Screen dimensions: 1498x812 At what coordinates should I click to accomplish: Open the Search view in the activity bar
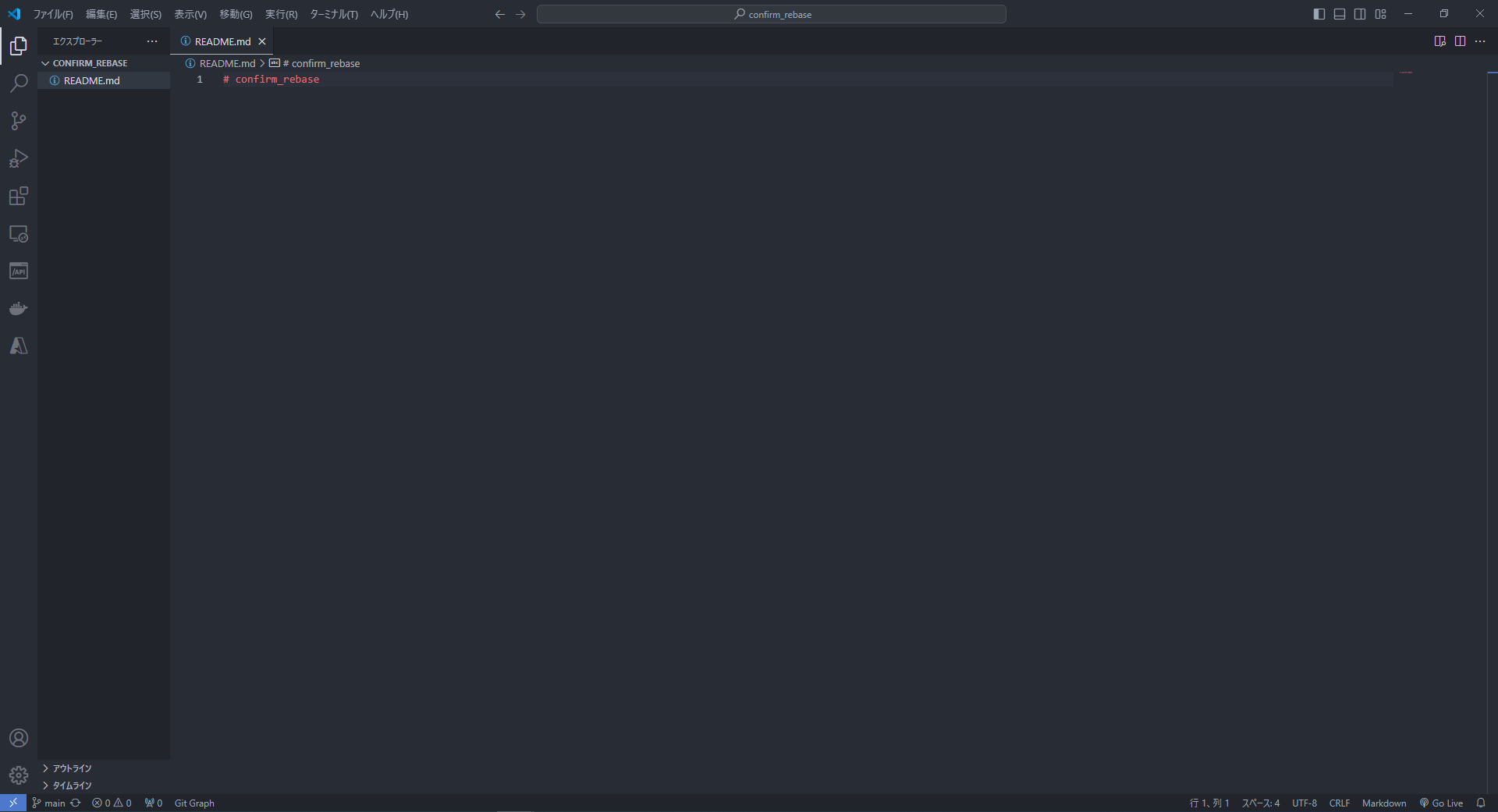pyautogui.click(x=18, y=83)
